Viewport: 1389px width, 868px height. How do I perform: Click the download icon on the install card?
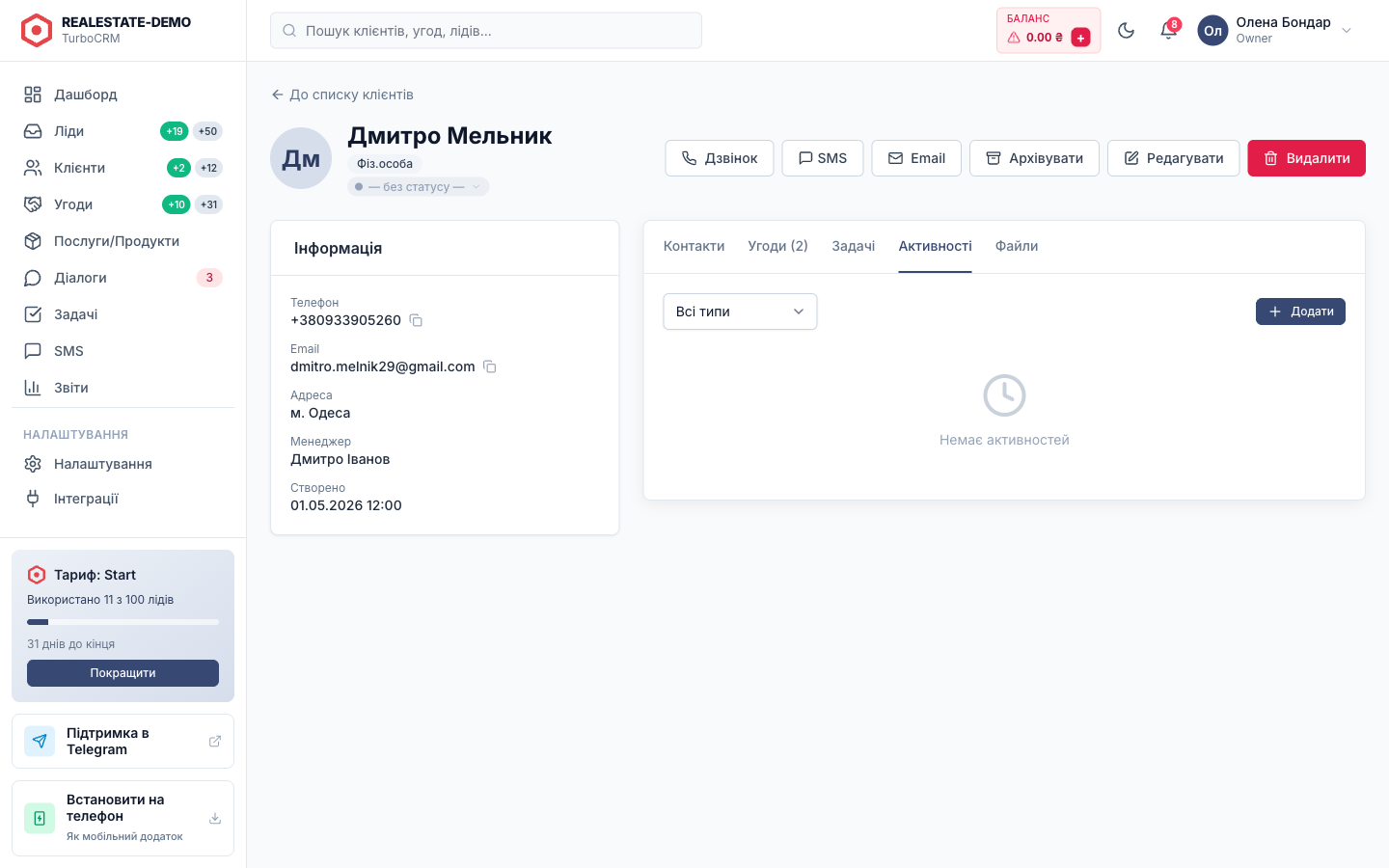click(x=215, y=819)
